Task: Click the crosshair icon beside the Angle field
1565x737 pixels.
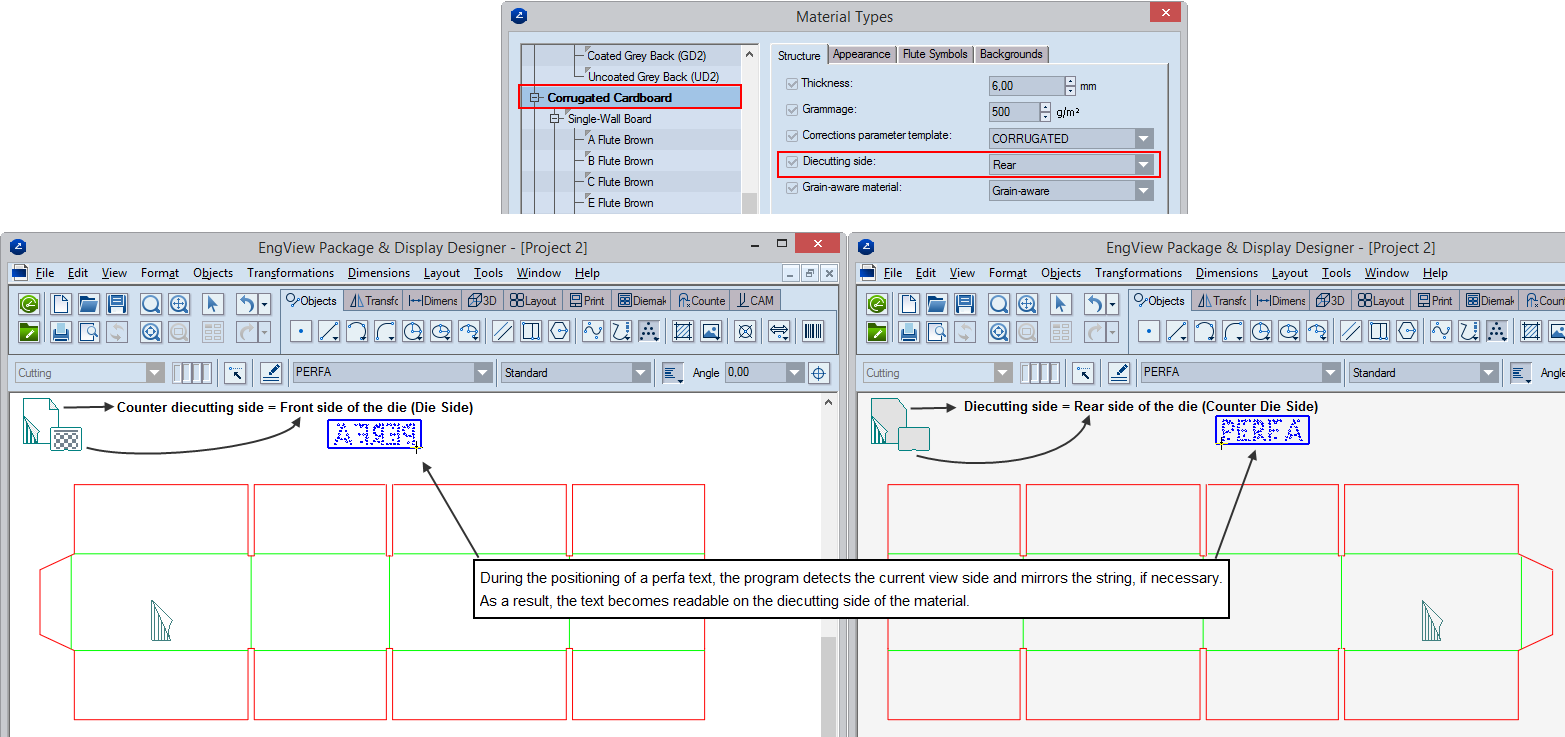Action: pyautogui.click(x=818, y=373)
